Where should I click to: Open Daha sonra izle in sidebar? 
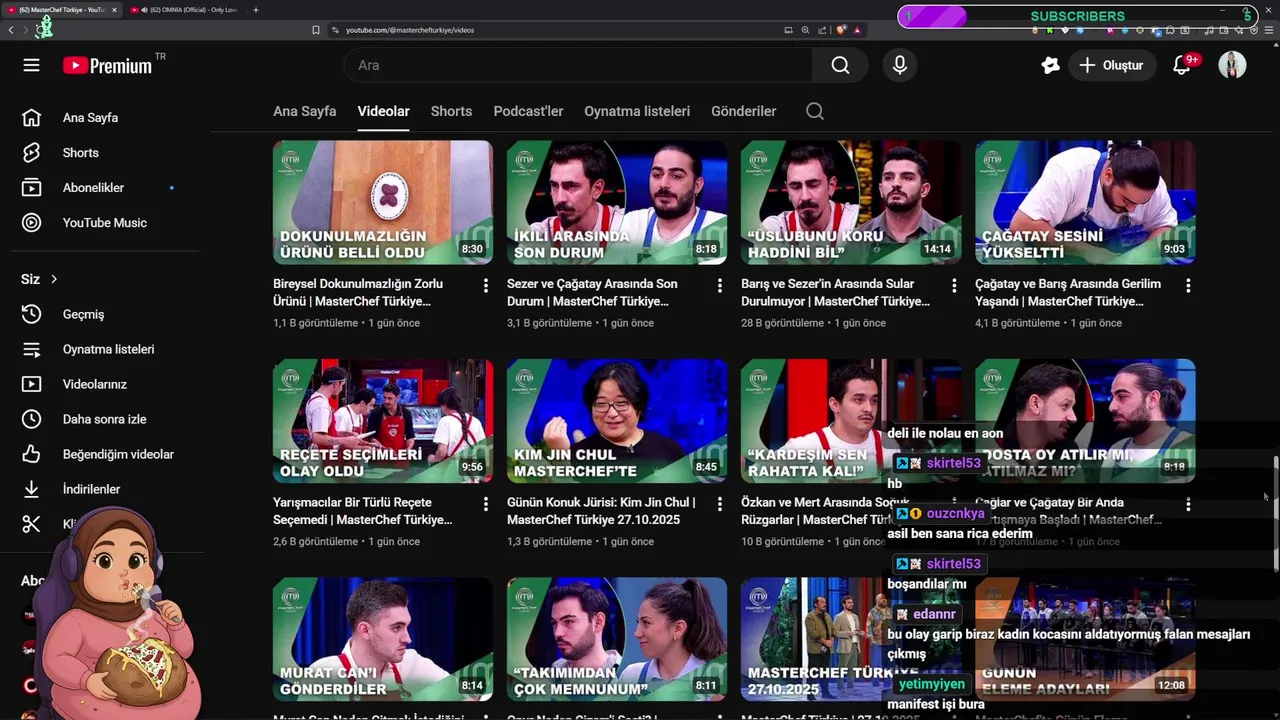tap(105, 419)
